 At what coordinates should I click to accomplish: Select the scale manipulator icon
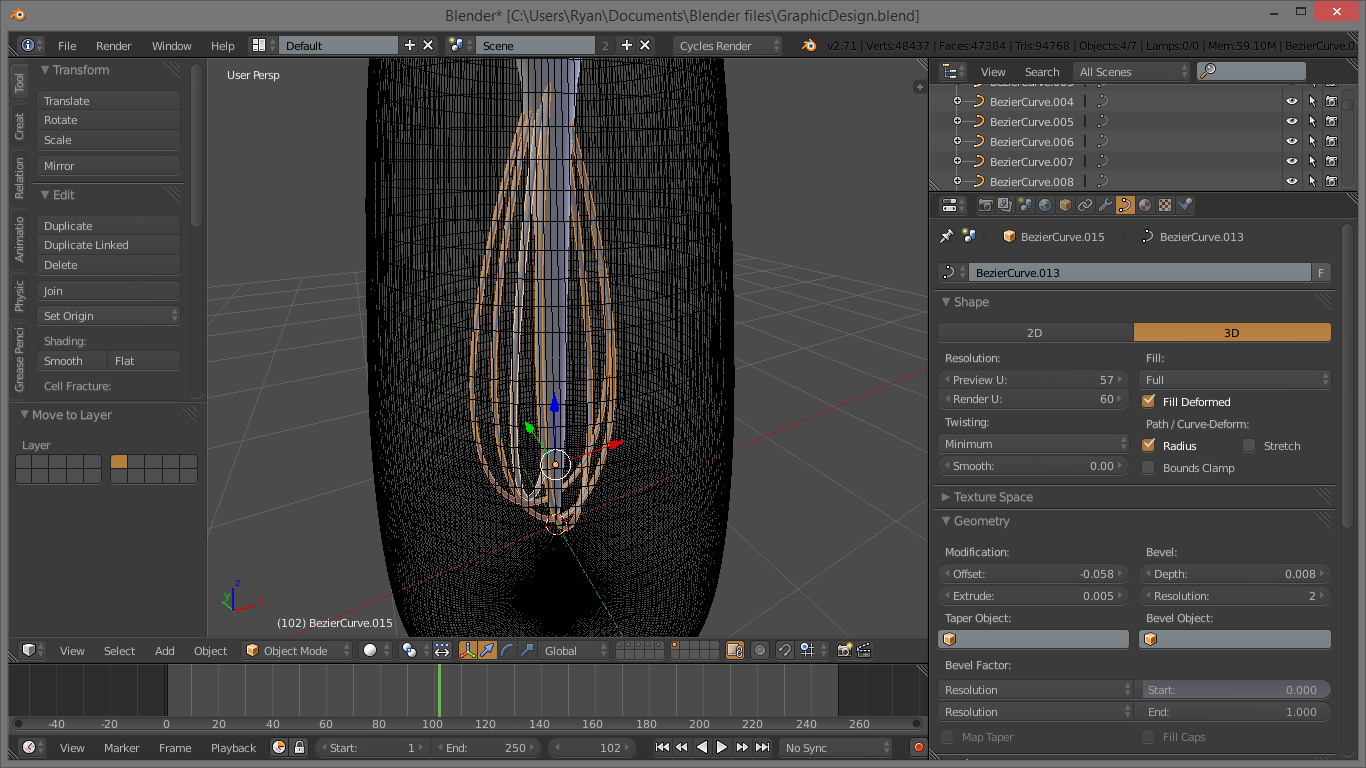(x=527, y=650)
